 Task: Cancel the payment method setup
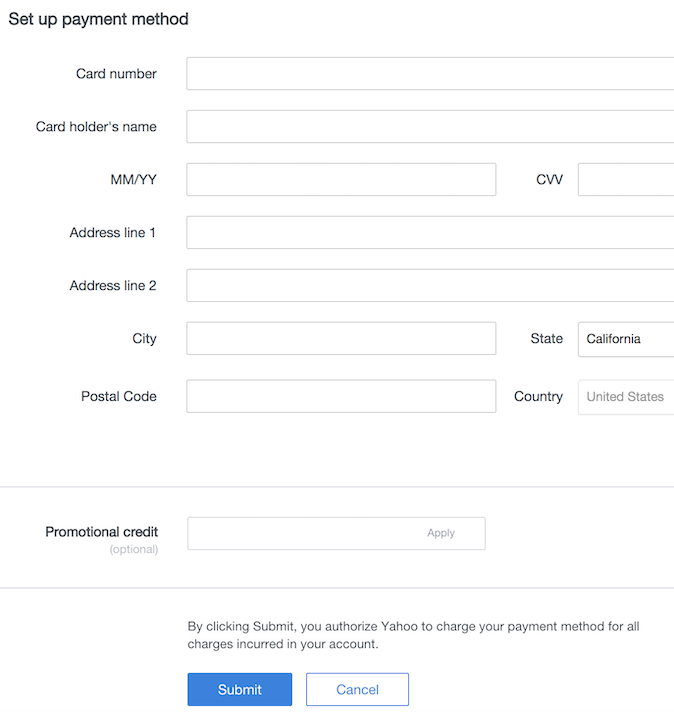pos(357,690)
